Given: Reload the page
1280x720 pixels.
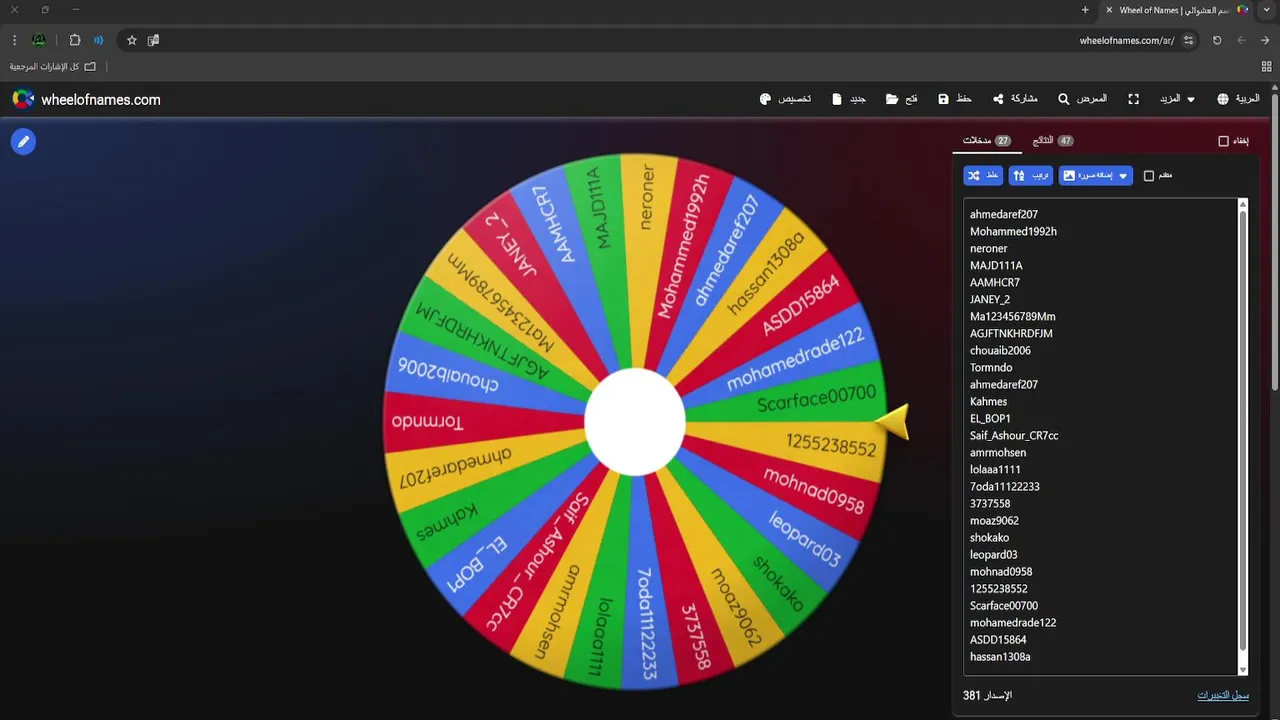Looking at the screenshot, I should [x=1217, y=40].
